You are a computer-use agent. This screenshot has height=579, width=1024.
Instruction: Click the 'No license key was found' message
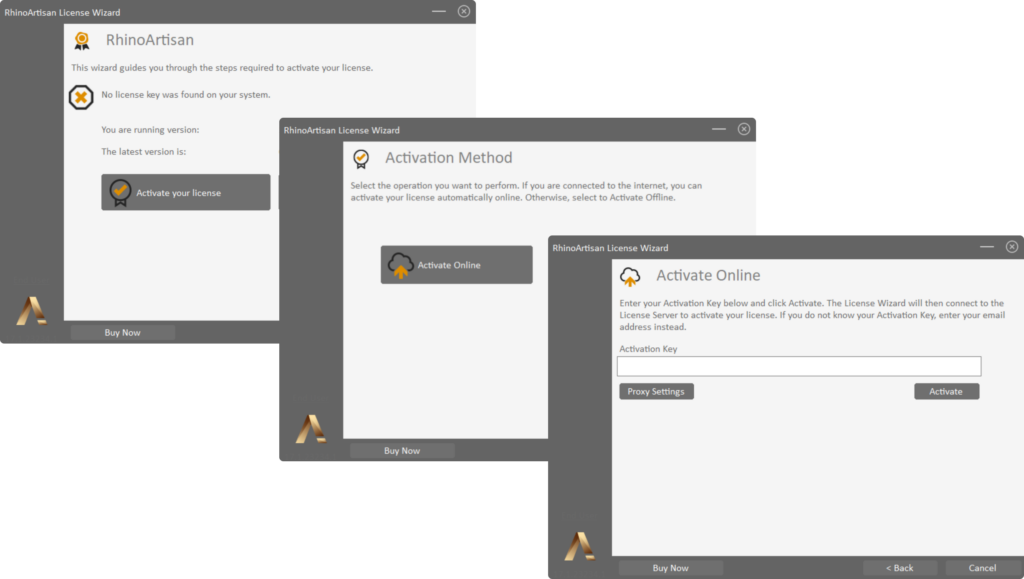pyautogui.click(x=185, y=95)
